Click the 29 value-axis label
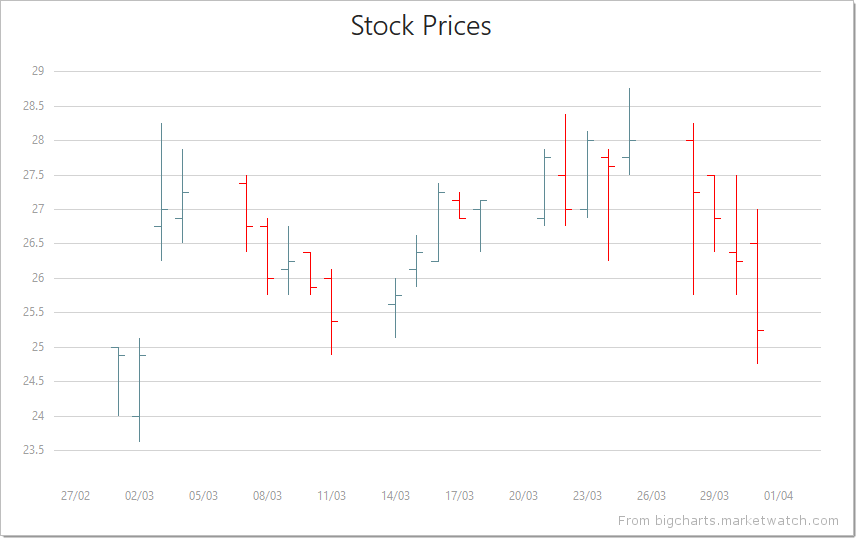Image resolution: width=859 pixels, height=541 pixels. (38, 71)
